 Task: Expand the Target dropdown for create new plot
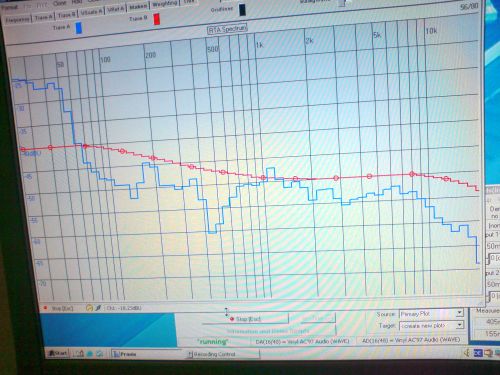pos(431,325)
